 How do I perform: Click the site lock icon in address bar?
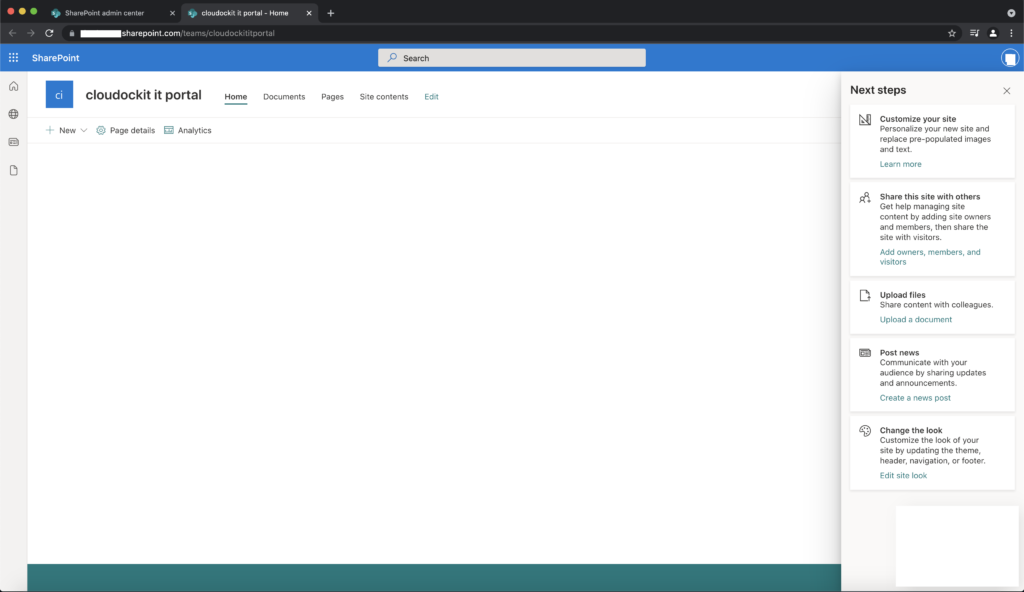(x=72, y=33)
